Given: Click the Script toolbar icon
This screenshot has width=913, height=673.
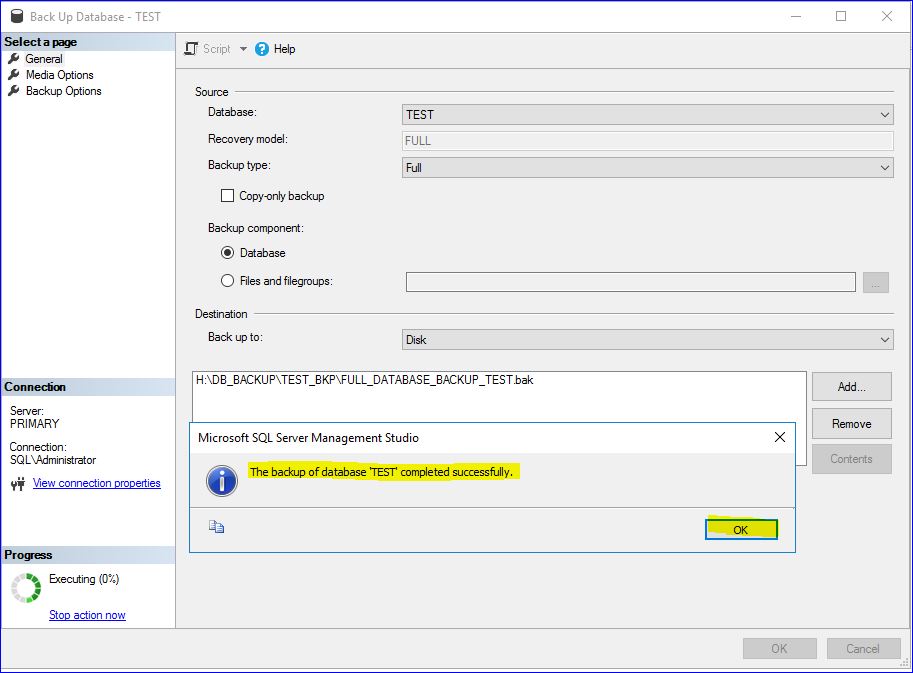Looking at the screenshot, I should point(192,49).
